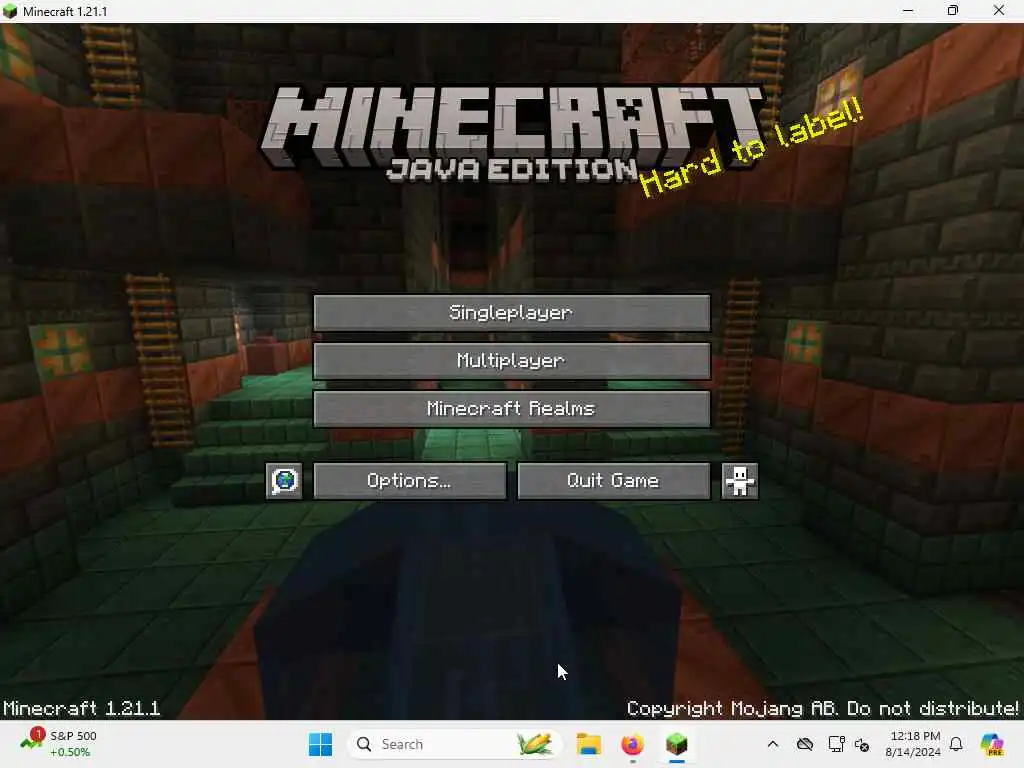The width and height of the screenshot is (1024, 768).
Task: Close the Minecraft 1.21.1 window
Action: [999, 11]
